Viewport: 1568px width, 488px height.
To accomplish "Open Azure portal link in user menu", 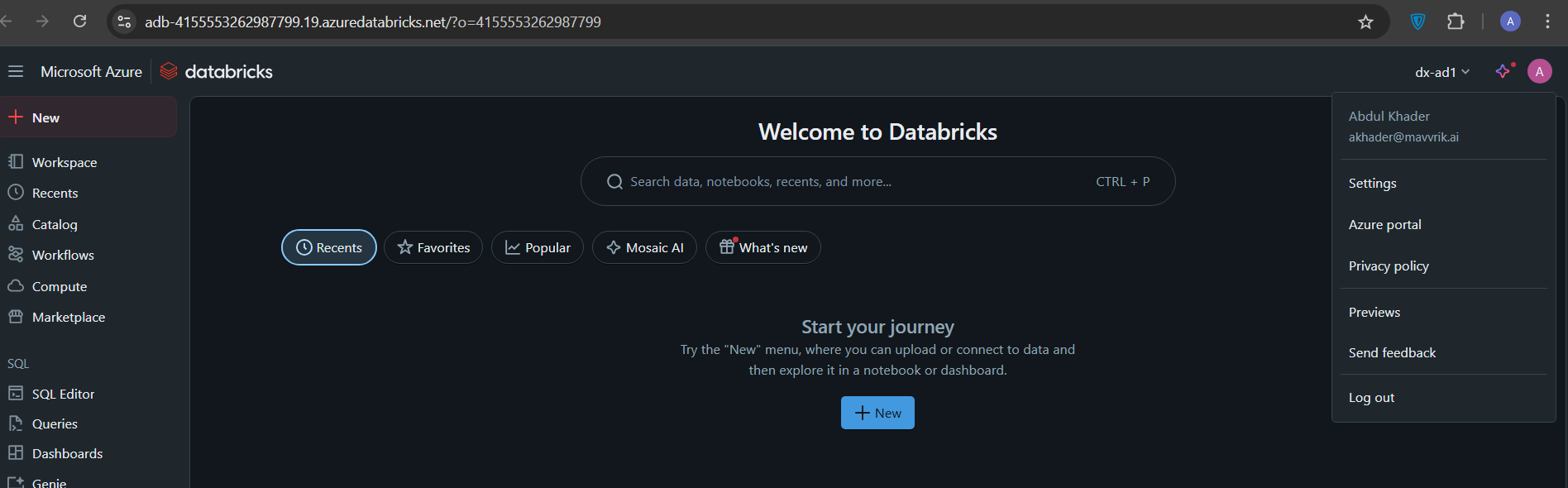I will [x=1384, y=224].
